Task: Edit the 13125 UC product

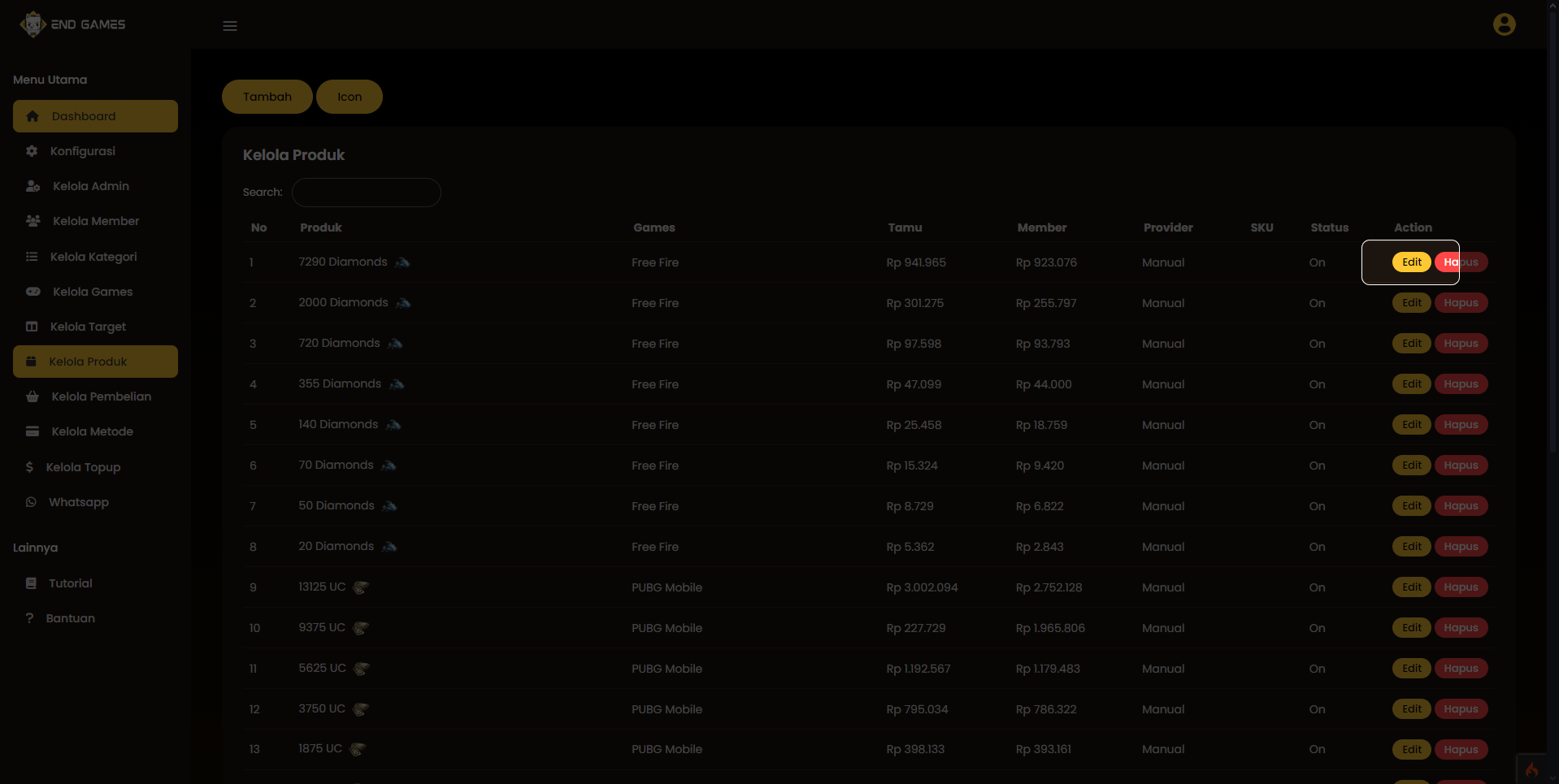Action: click(1412, 587)
